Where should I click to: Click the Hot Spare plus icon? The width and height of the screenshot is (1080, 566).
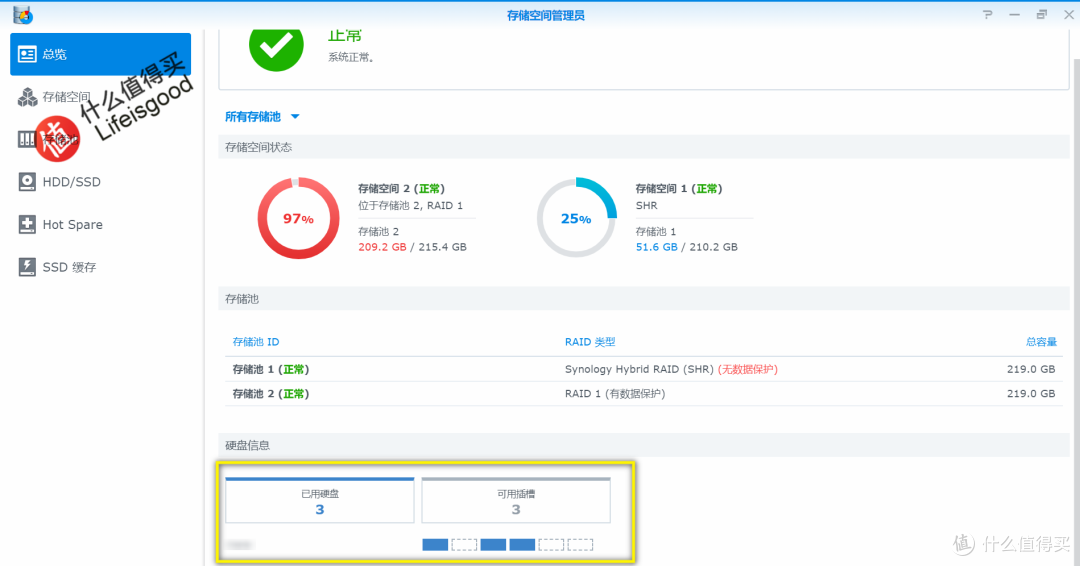click(27, 224)
